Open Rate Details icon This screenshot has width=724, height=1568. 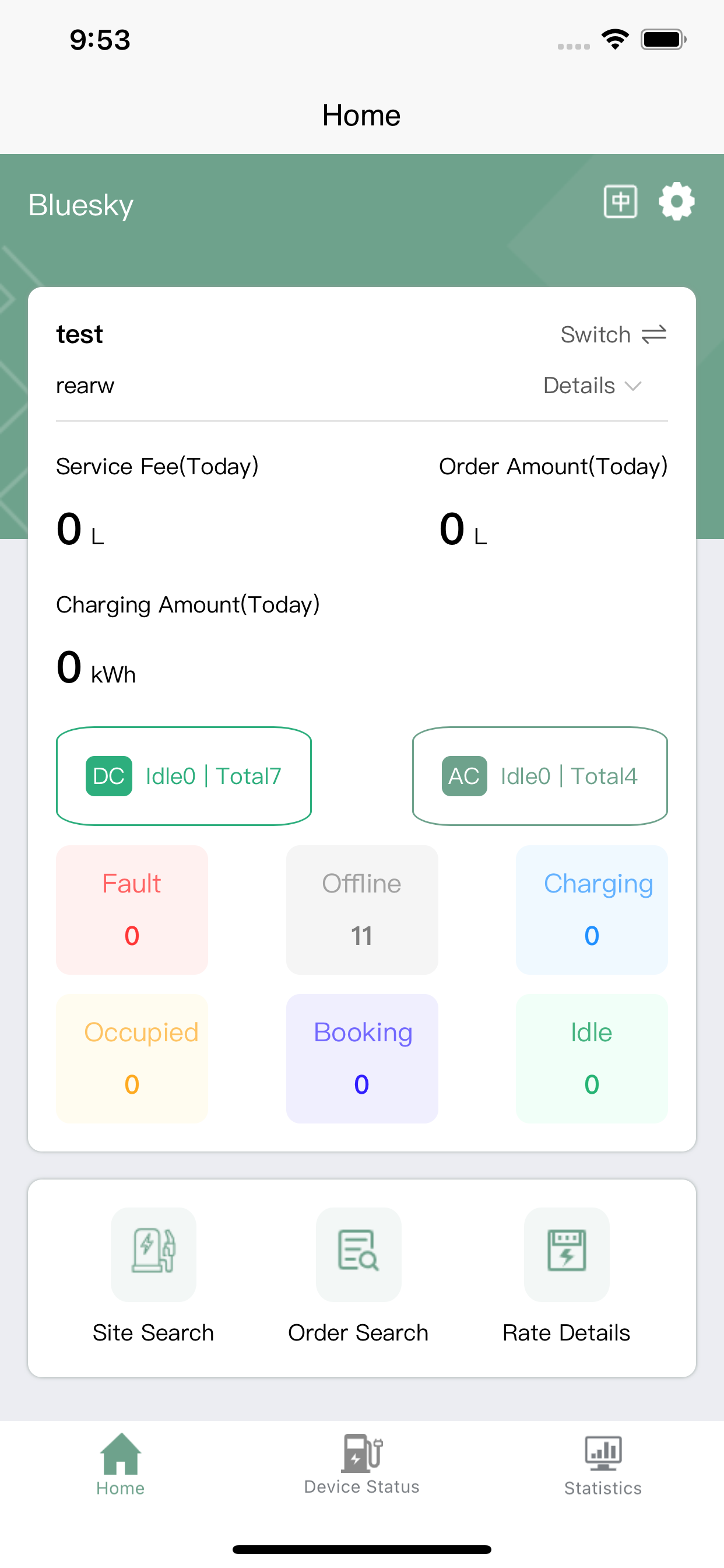coord(567,1254)
